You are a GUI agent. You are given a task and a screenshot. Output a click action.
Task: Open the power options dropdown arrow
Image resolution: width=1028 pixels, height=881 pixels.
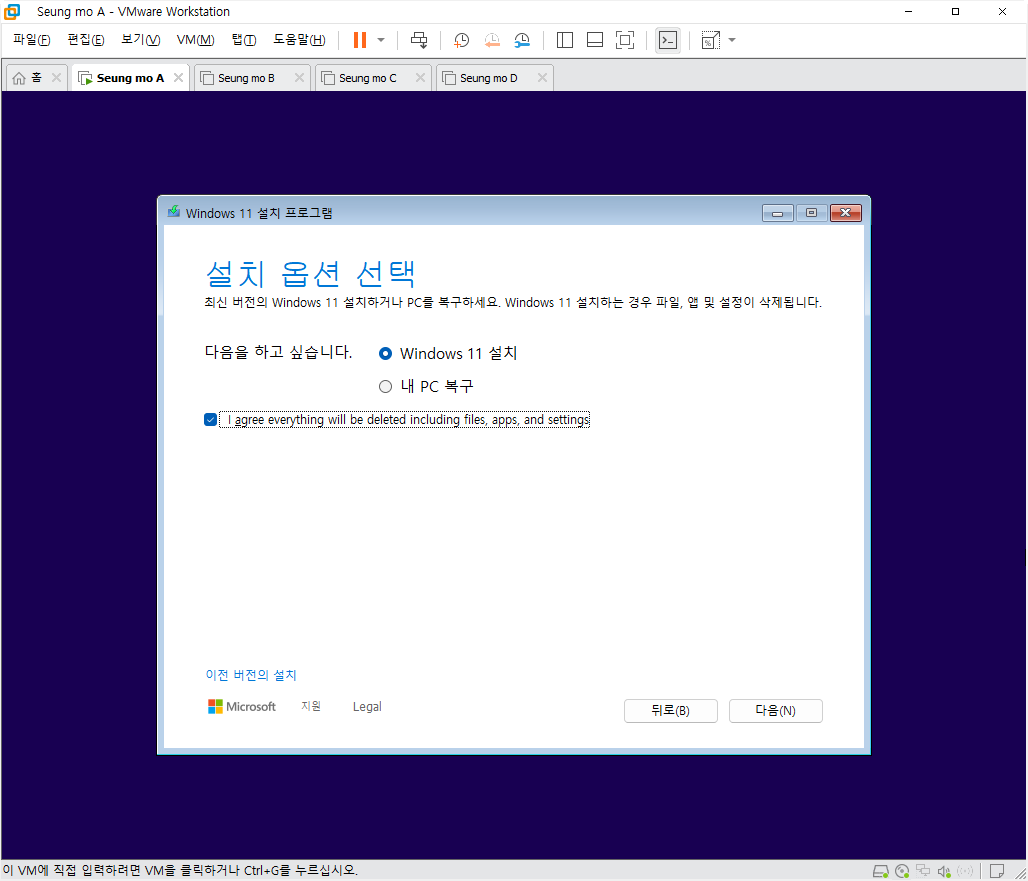coord(381,40)
